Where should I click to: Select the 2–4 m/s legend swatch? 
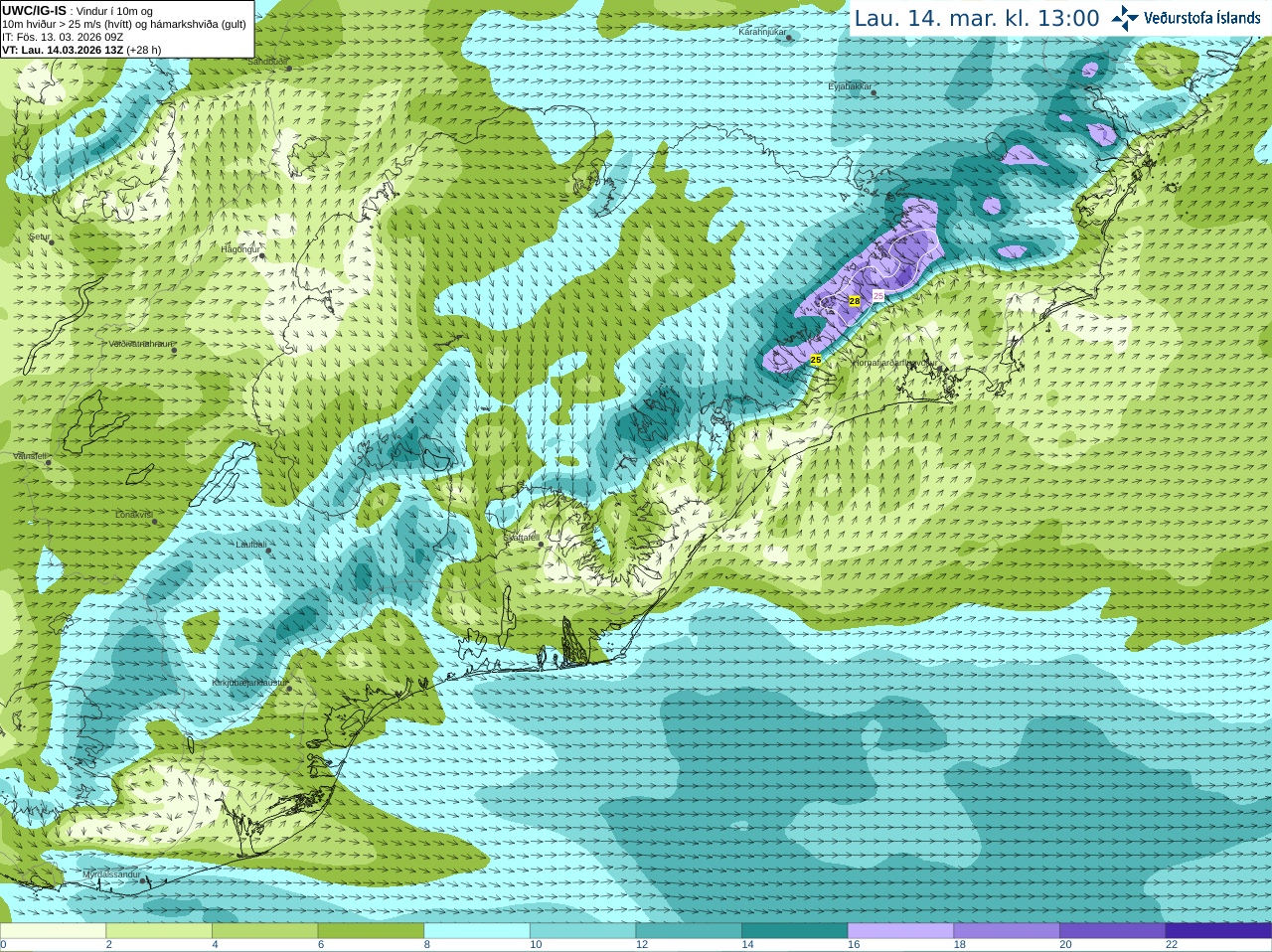(159, 931)
